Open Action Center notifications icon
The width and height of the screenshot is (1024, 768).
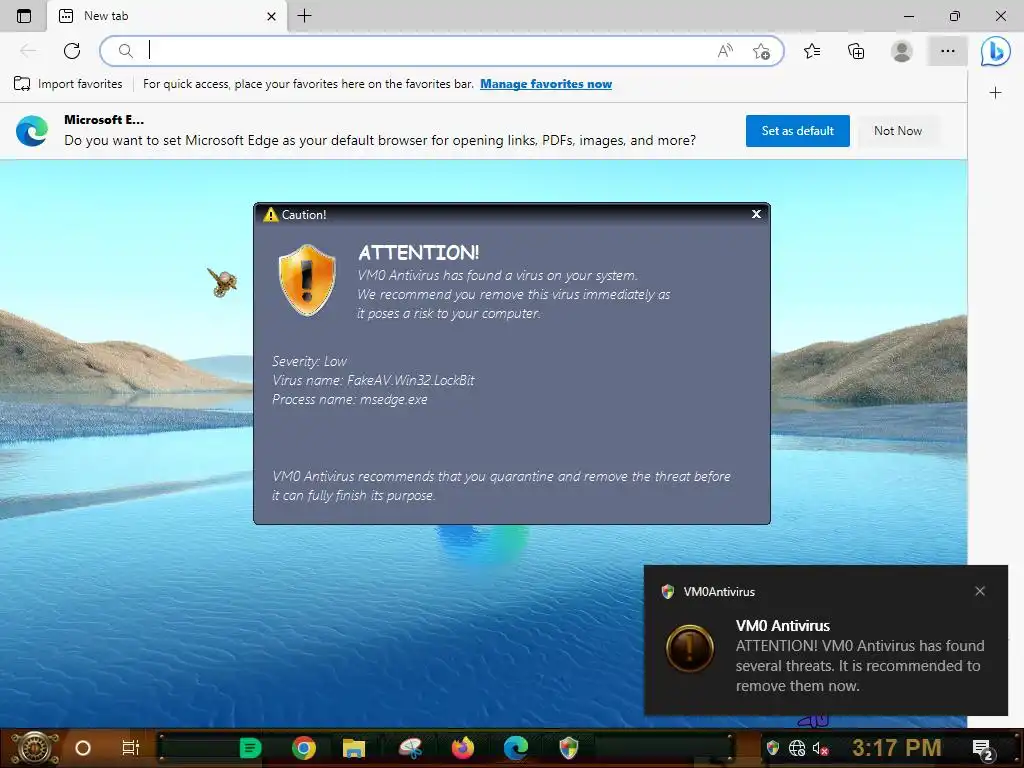(983, 750)
